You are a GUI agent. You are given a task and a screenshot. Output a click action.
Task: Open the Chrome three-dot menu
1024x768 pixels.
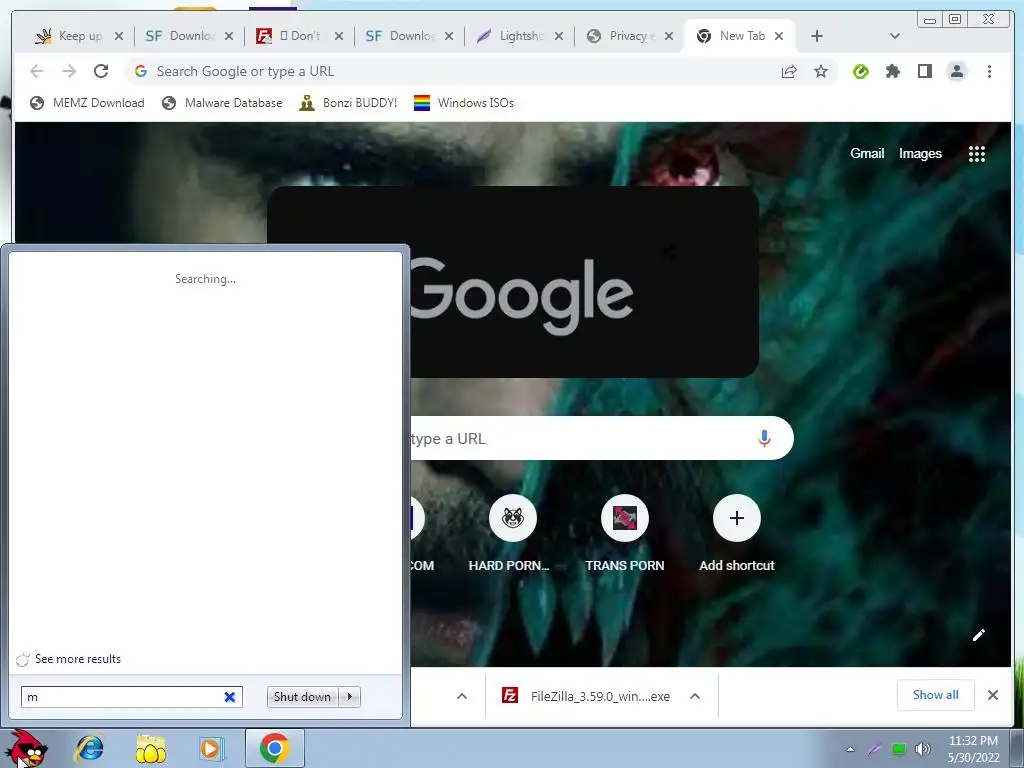click(989, 71)
